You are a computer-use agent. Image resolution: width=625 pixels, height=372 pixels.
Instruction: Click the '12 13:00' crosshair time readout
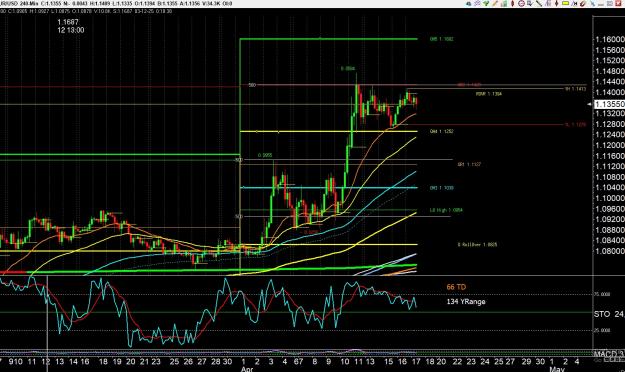click(71, 30)
